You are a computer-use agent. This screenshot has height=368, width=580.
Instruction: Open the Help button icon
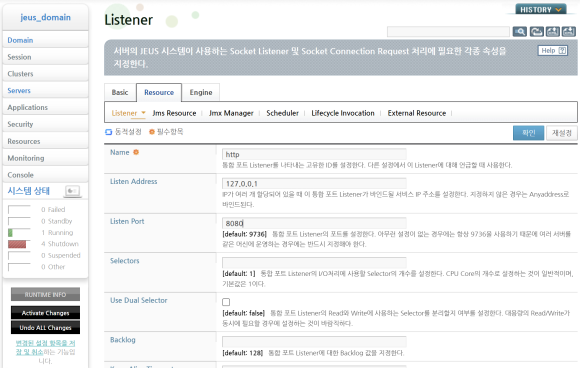pyautogui.click(x=552, y=50)
